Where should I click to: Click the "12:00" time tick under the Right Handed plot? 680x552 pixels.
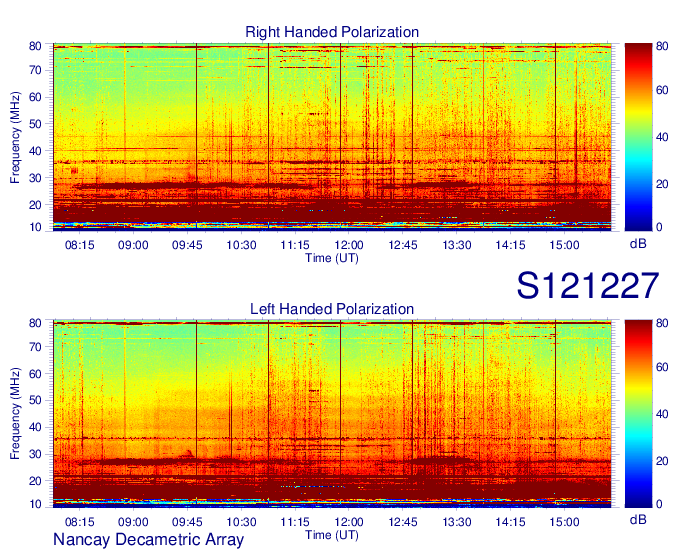click(x=349, y=245)
